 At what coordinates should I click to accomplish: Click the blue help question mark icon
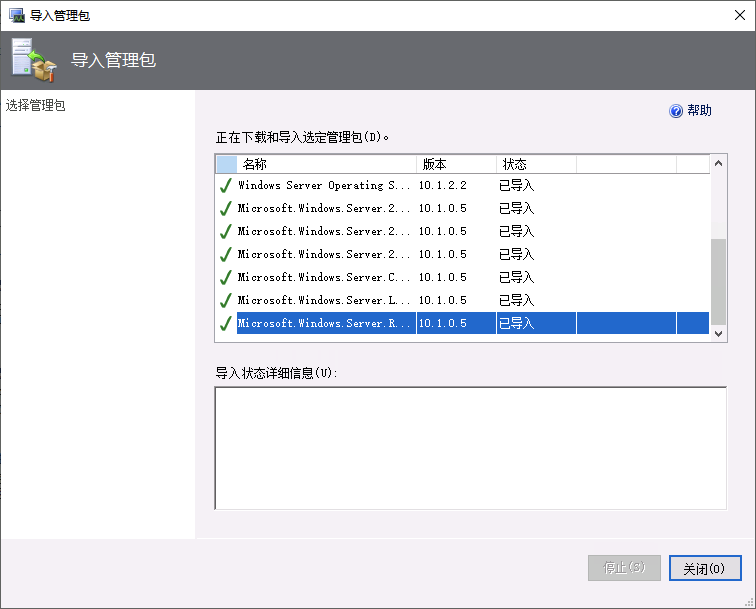[x=676, y=111]
